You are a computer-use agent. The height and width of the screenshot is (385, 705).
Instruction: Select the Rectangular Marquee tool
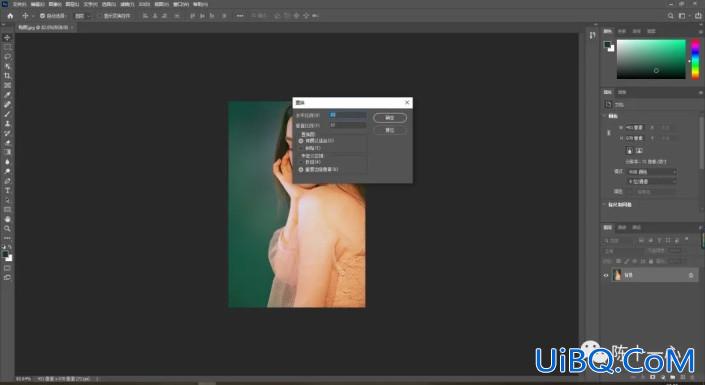coord(7,47)
